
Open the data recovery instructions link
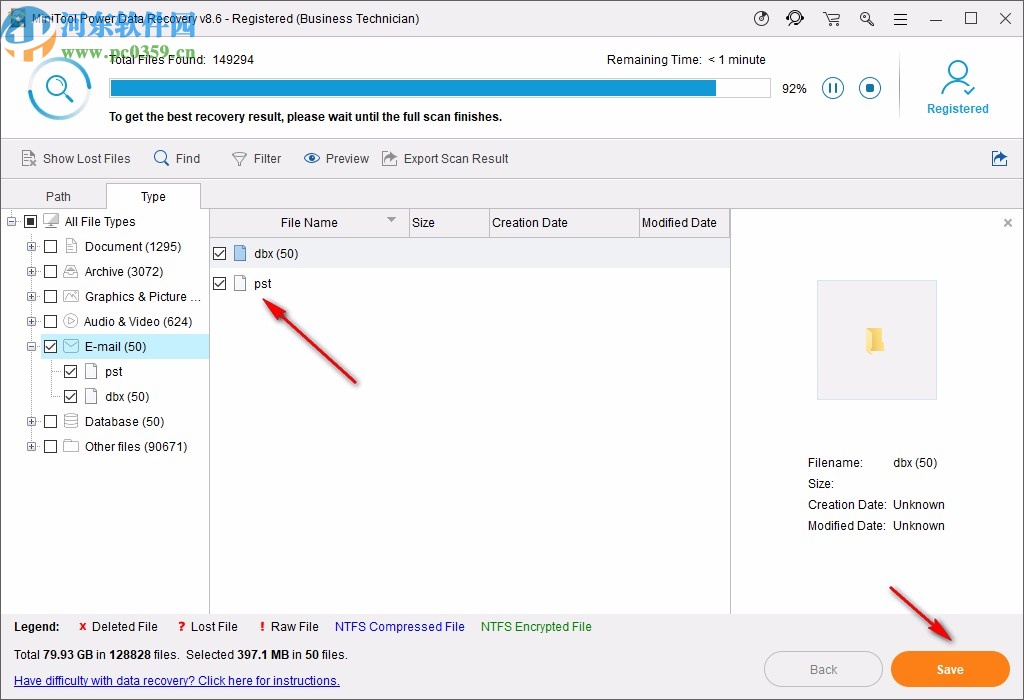176,680
